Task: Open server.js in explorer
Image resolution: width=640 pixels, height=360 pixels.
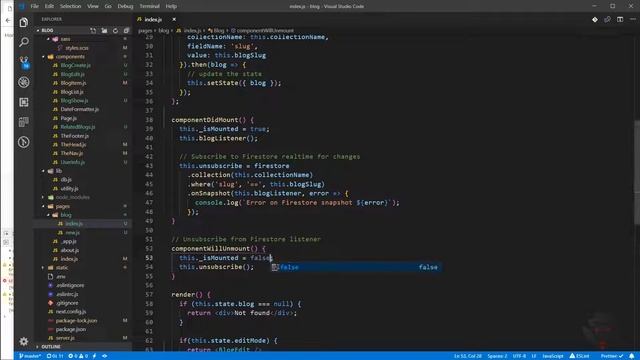Action: coord(65,338)
